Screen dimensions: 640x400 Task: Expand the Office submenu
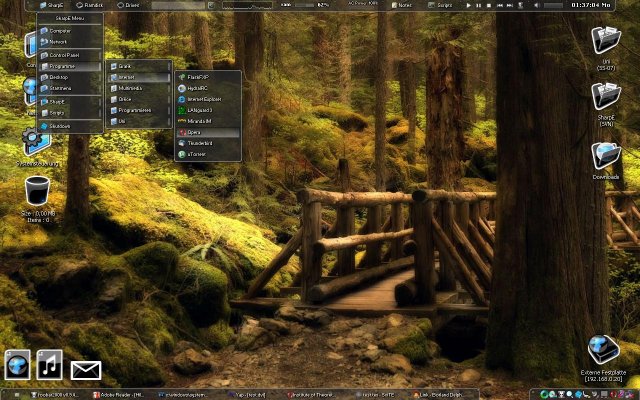(x=140, y=99)
